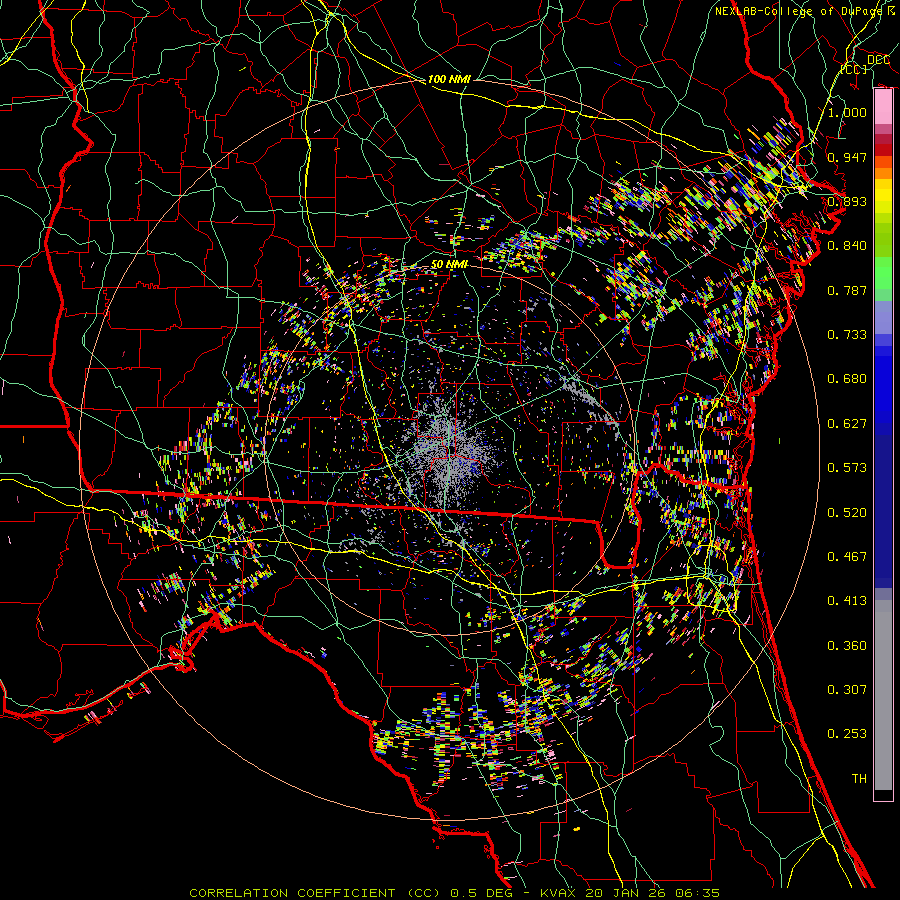Click the NEXLAB-College of DuPage credit text
Screen dimensions: 900x900
click(x=798, y=10)
